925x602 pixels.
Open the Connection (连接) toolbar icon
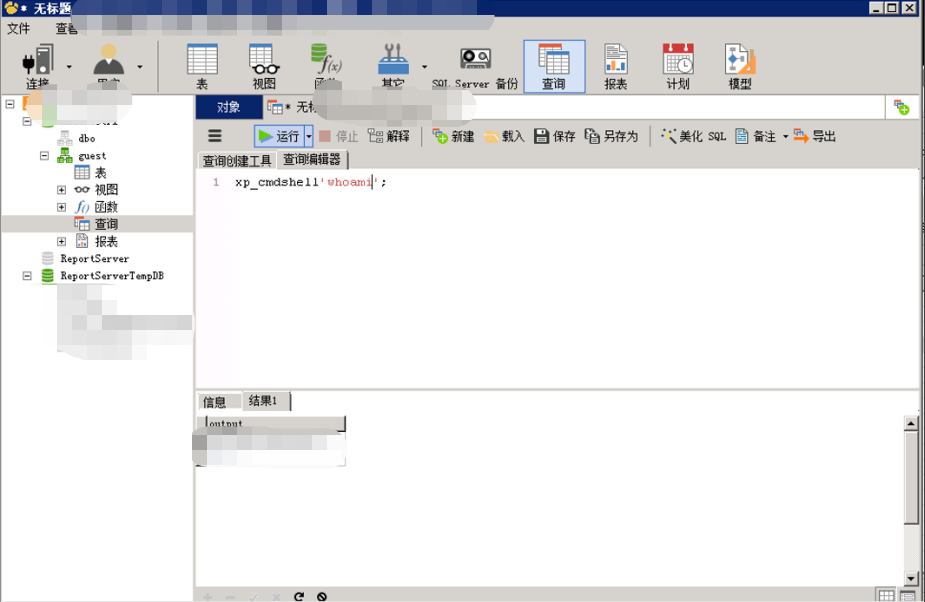pos(38,66)
